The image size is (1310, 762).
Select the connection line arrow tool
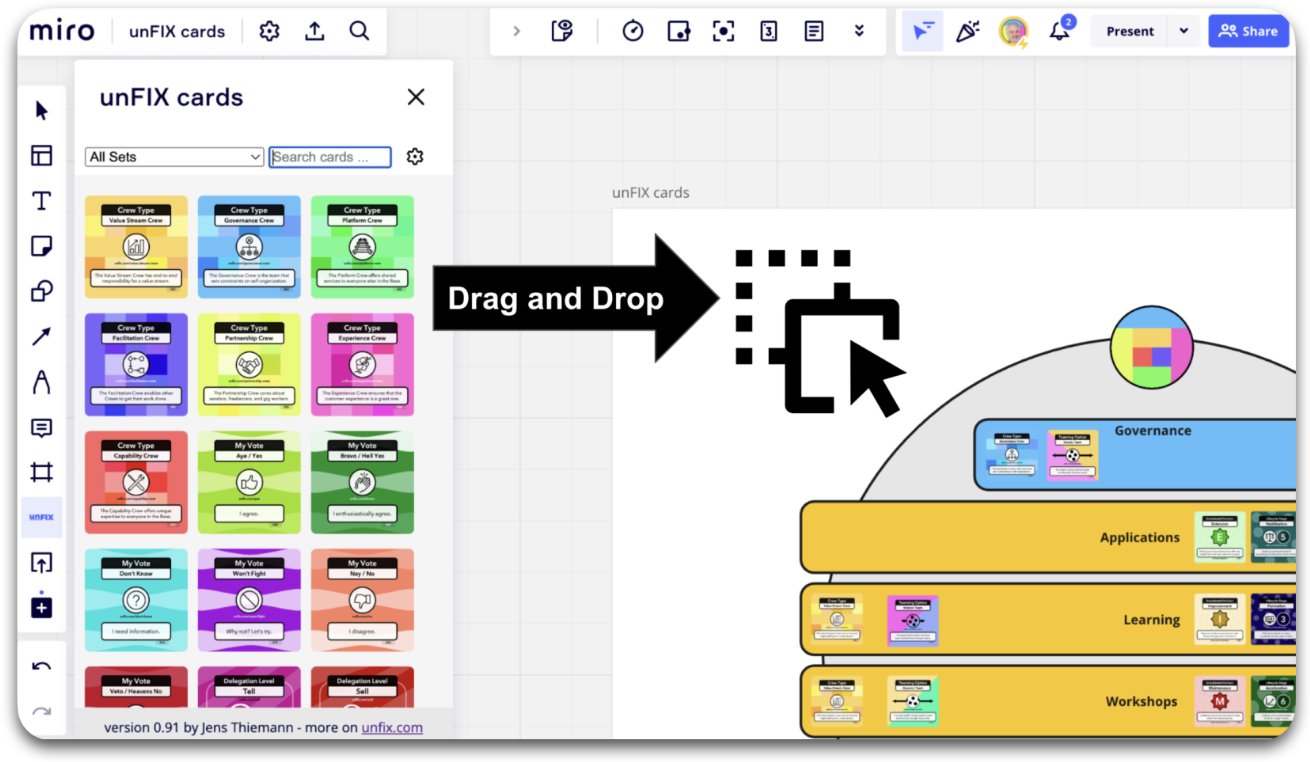[41, 336]
